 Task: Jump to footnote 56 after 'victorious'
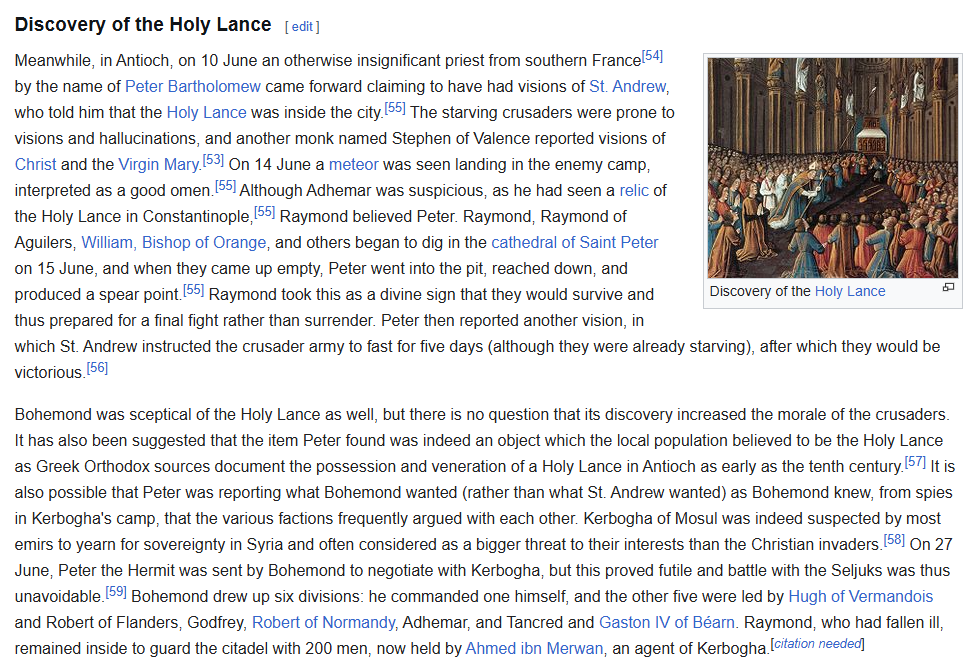pyautogui.click(x=97, y=368)
